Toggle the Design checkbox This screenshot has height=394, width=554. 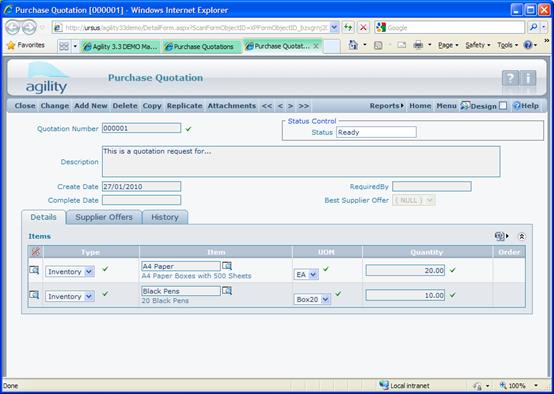point(503,106)
